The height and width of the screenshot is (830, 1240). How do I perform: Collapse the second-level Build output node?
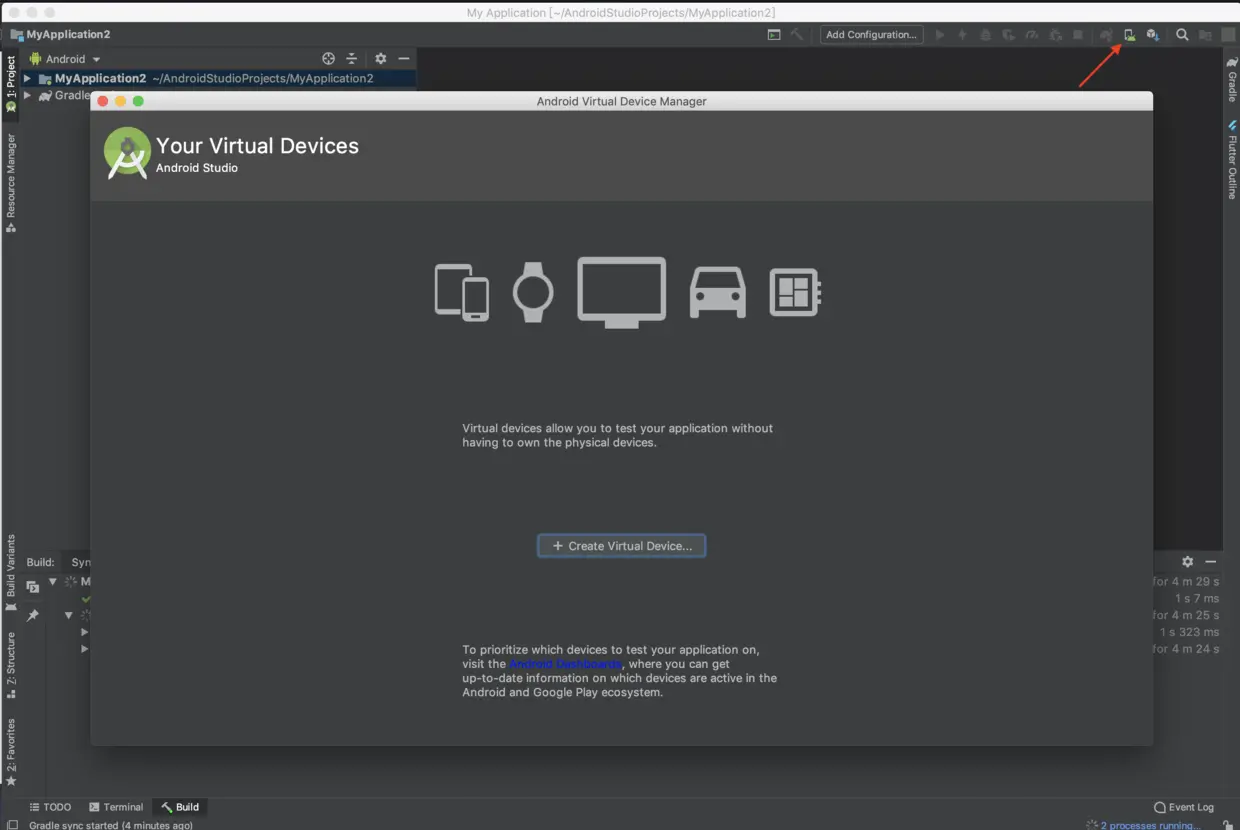point(69,615)
